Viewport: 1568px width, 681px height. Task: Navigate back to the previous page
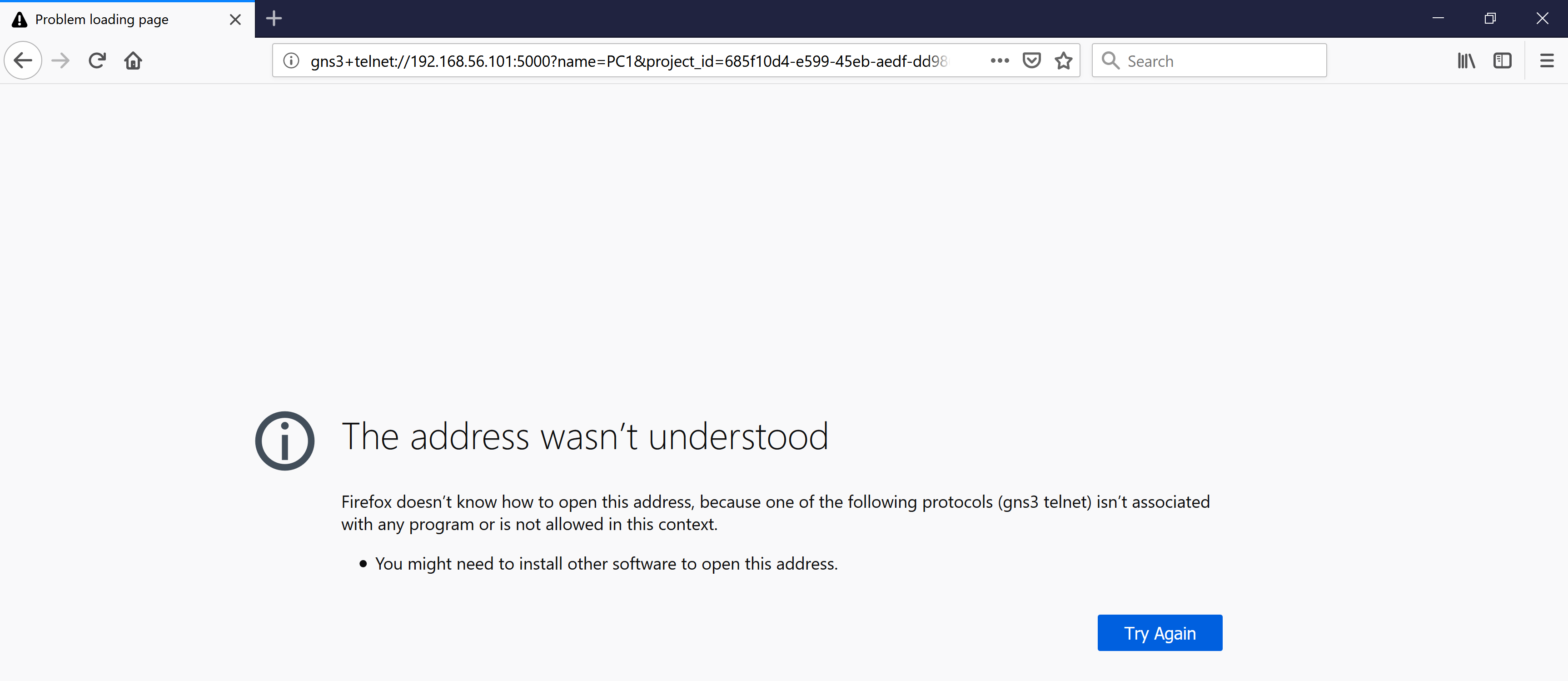pos(23,60)
